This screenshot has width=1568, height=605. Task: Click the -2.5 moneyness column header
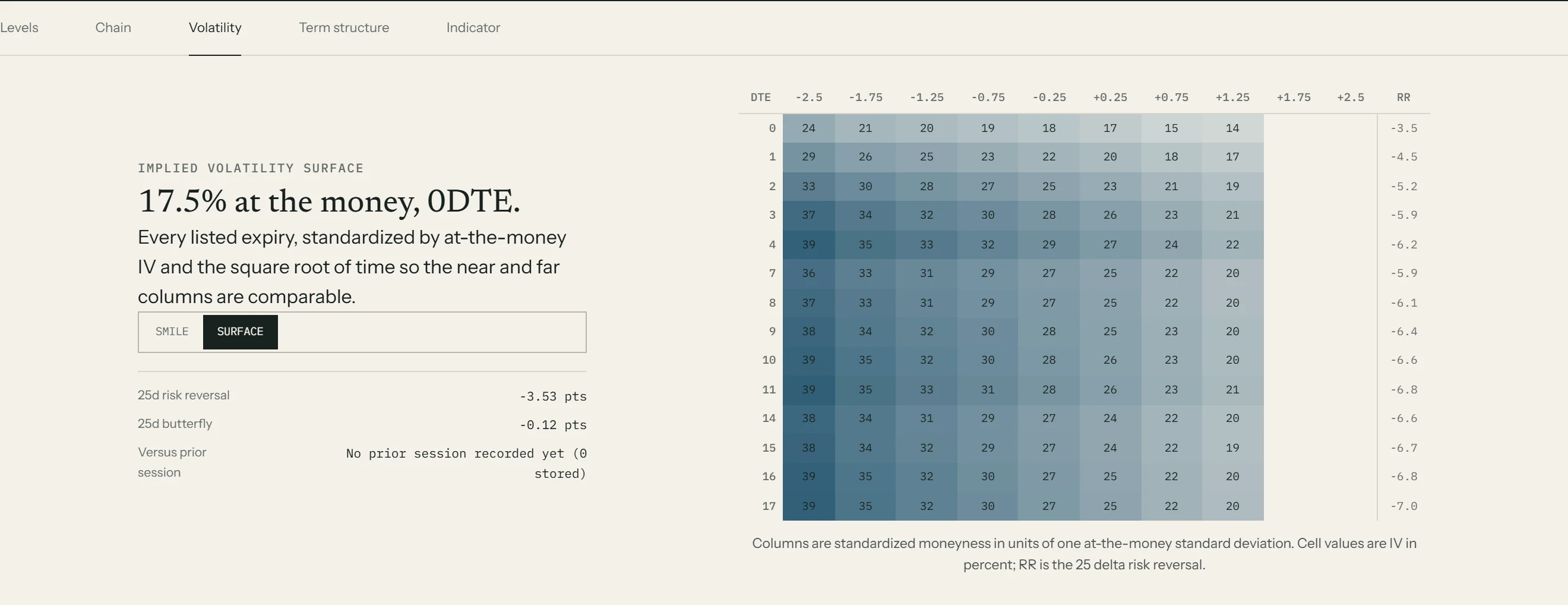tap(808, 97)
